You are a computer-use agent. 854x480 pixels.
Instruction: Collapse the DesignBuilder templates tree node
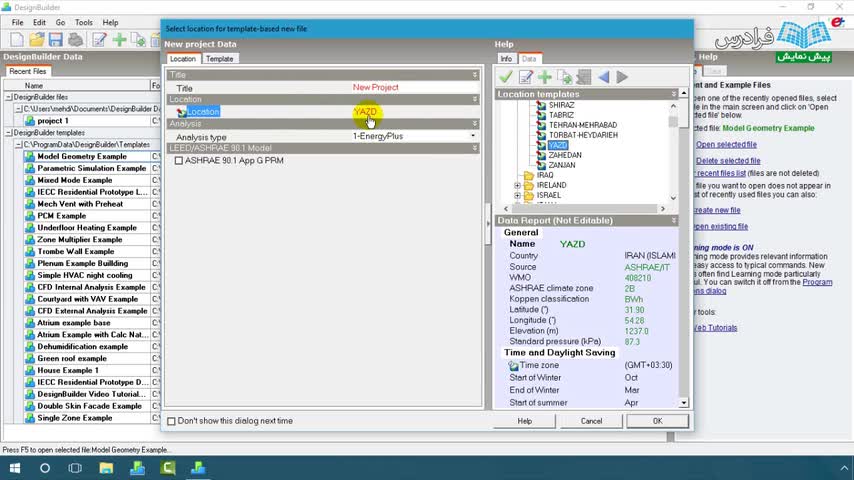click(x=9, y=133)
